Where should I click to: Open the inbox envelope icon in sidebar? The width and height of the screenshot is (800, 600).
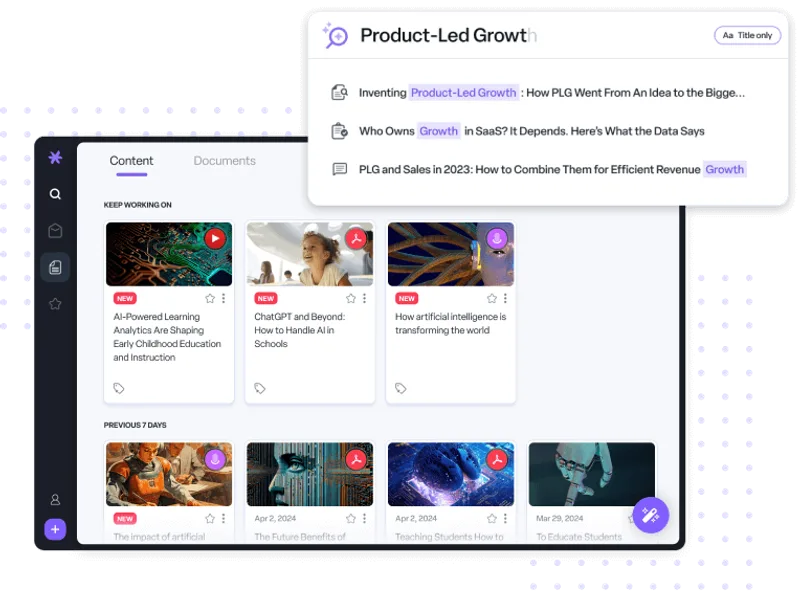(x=55, y=231)
